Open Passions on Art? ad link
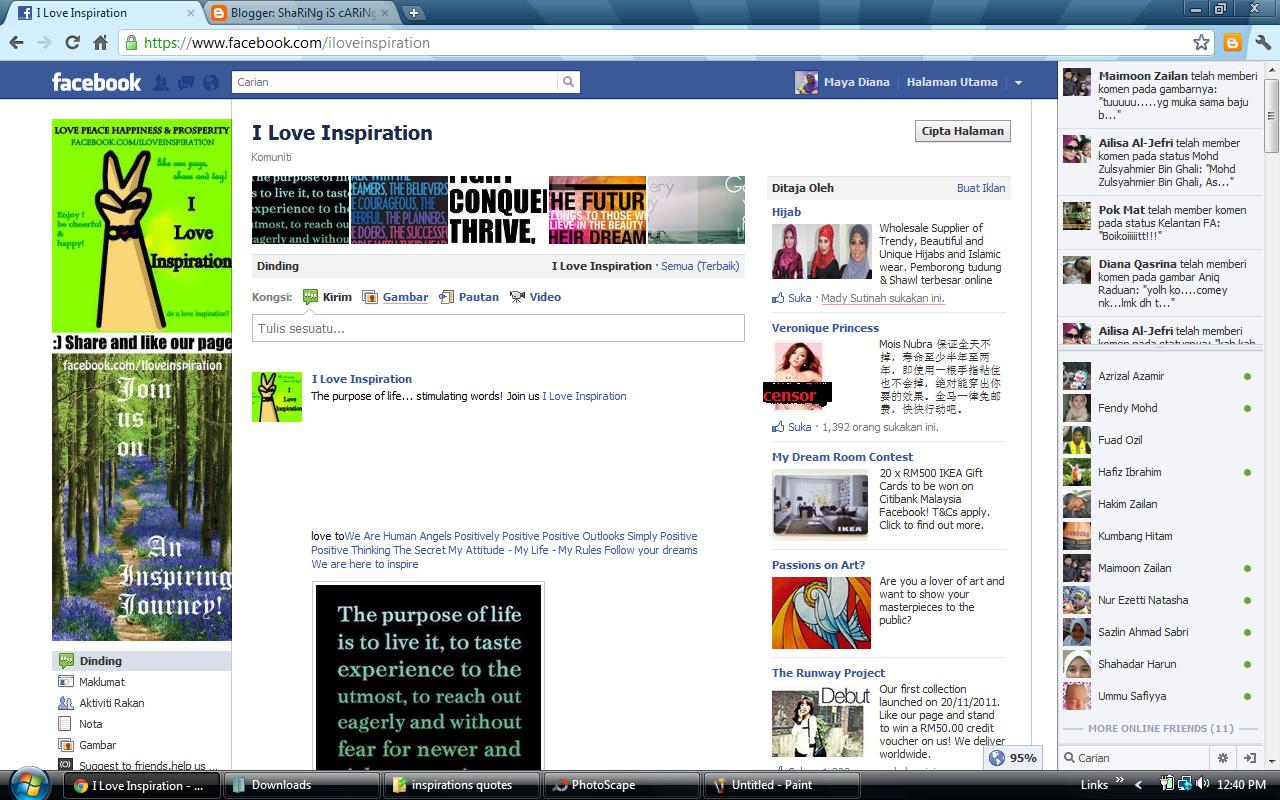The width and height of the screenshot is (1280, 800). point(818,565)
